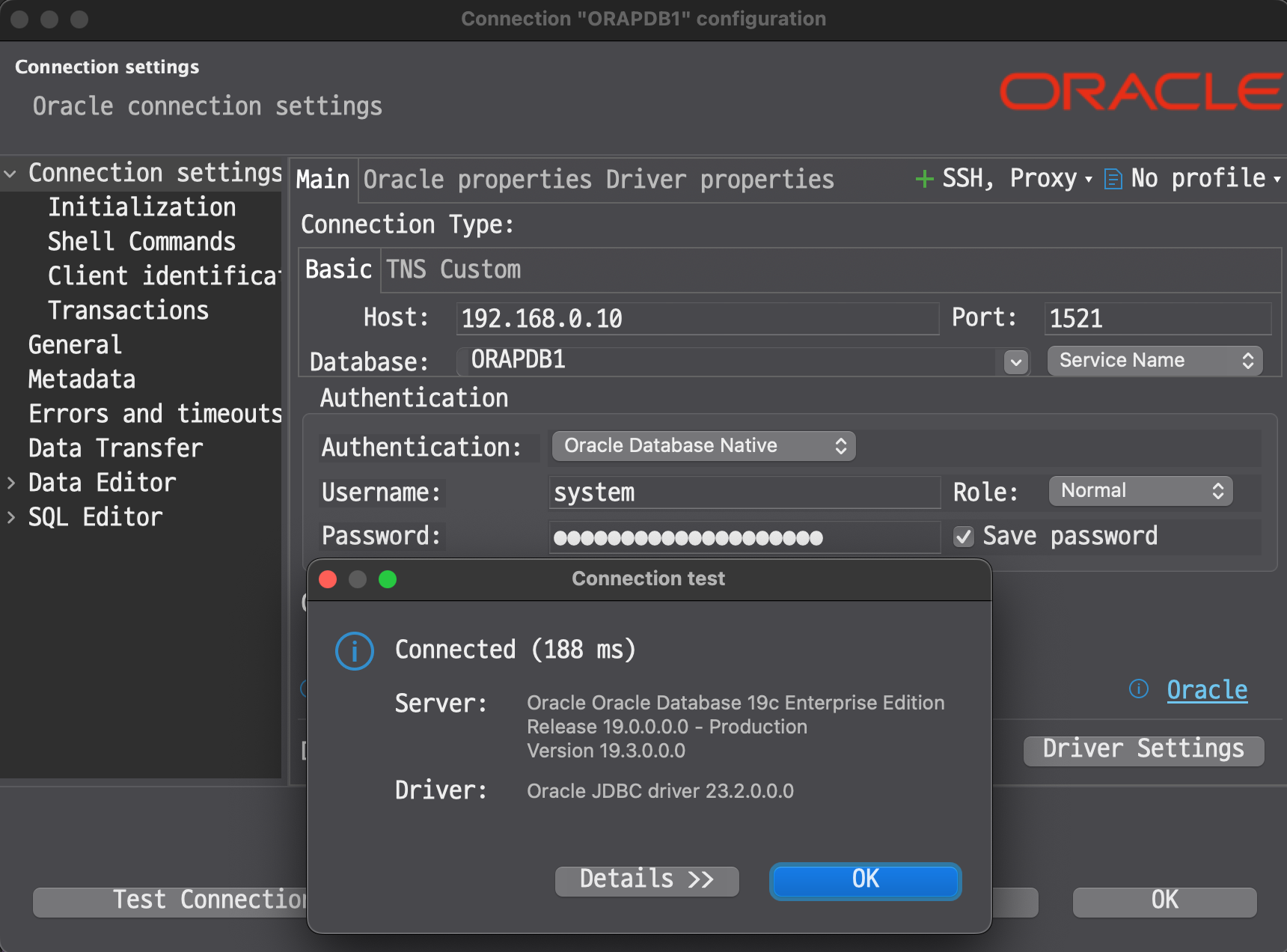Screen dimensions: 1287x952
Task: Click the green zoom button of Connection test dialog
Action: 388,579
